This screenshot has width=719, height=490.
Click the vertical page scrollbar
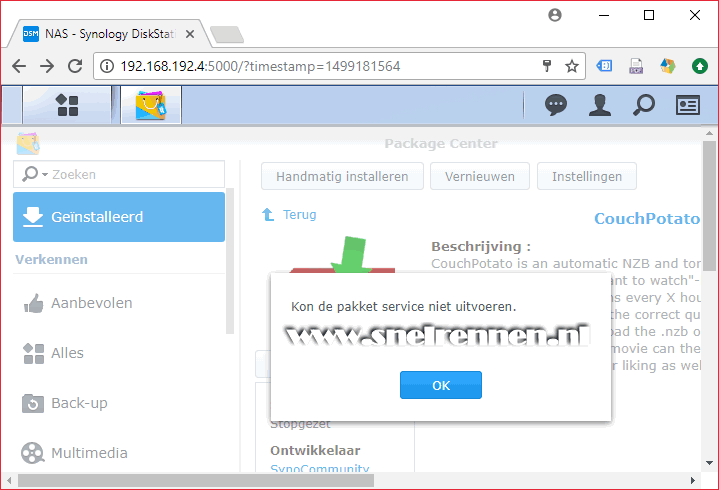(709, 206)
